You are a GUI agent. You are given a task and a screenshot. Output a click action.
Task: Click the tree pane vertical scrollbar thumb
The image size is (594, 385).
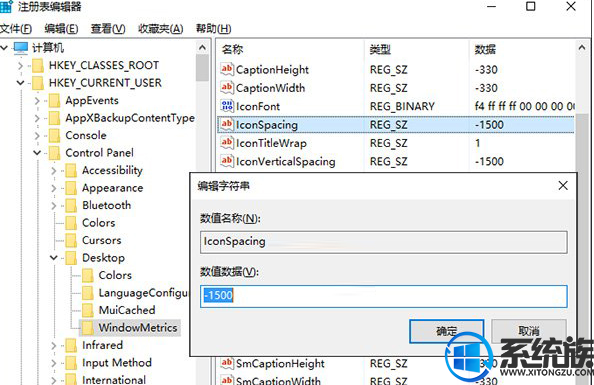202,68
